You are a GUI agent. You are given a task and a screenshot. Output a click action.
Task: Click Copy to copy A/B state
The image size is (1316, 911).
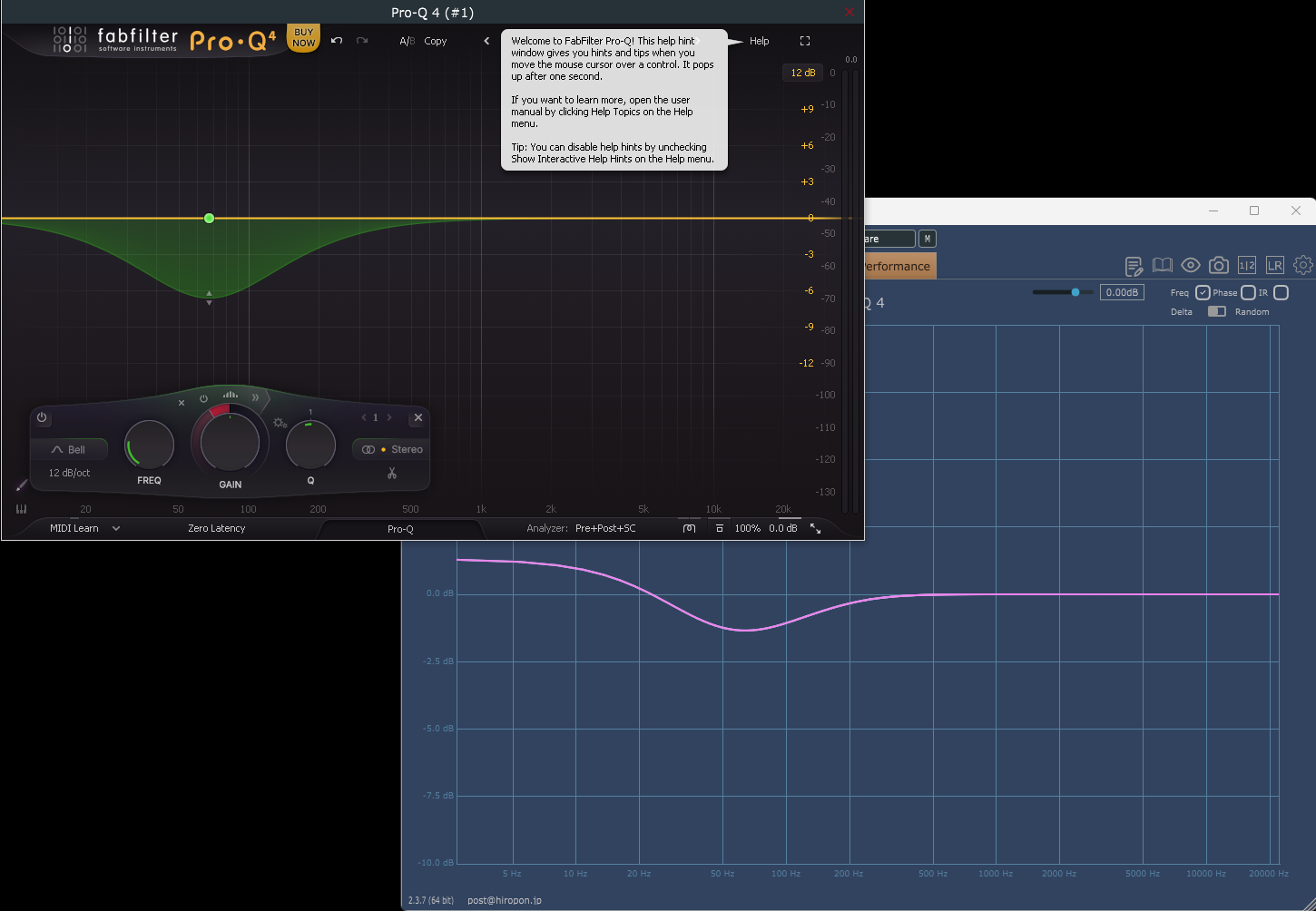436,41
